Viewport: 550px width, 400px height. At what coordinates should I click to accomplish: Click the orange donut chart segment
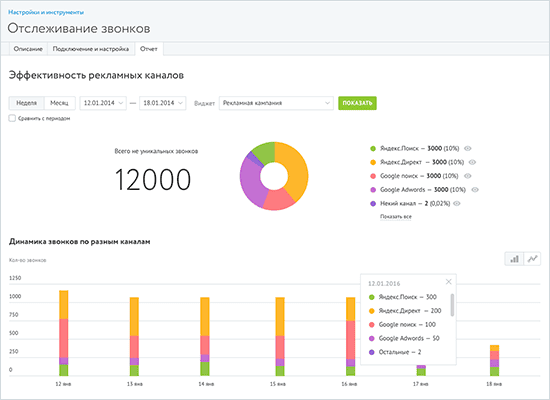[296, 168]
